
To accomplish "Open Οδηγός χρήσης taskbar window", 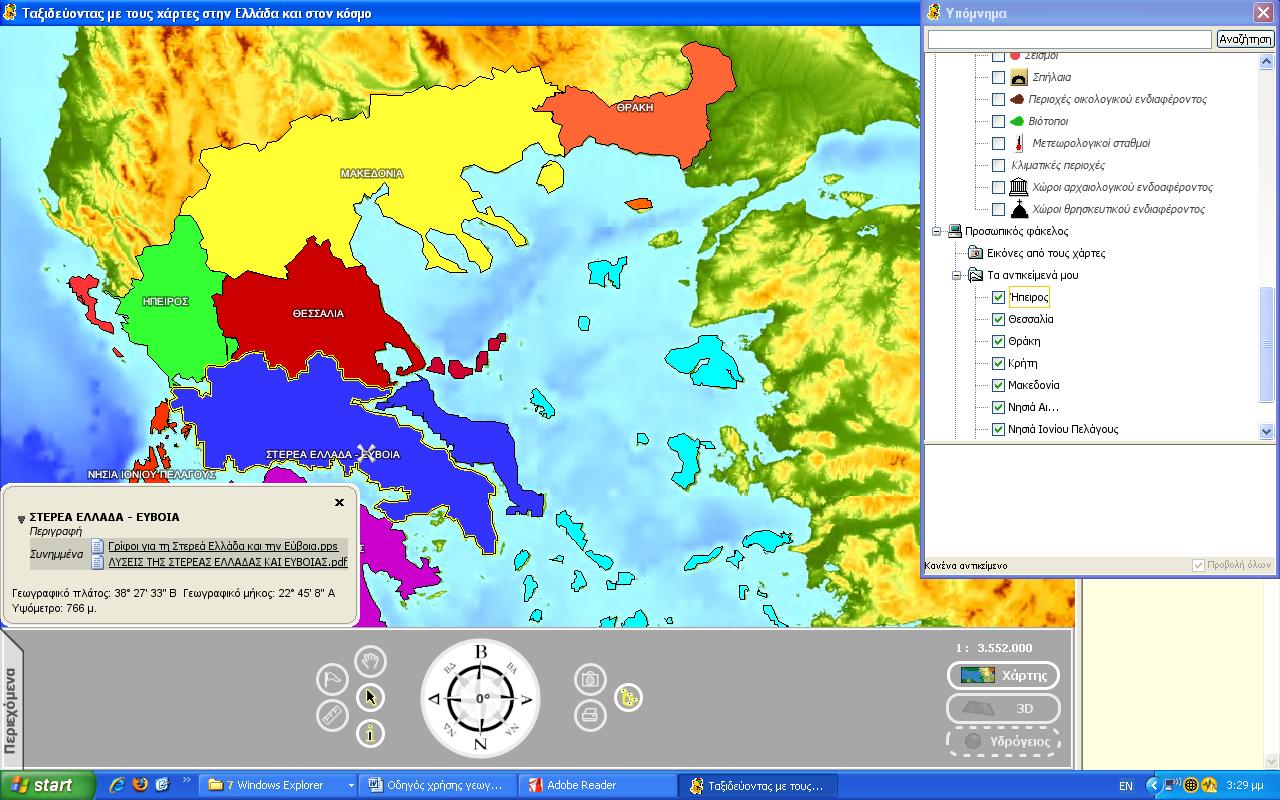I will pyautogui.click(x=437, y=785).
